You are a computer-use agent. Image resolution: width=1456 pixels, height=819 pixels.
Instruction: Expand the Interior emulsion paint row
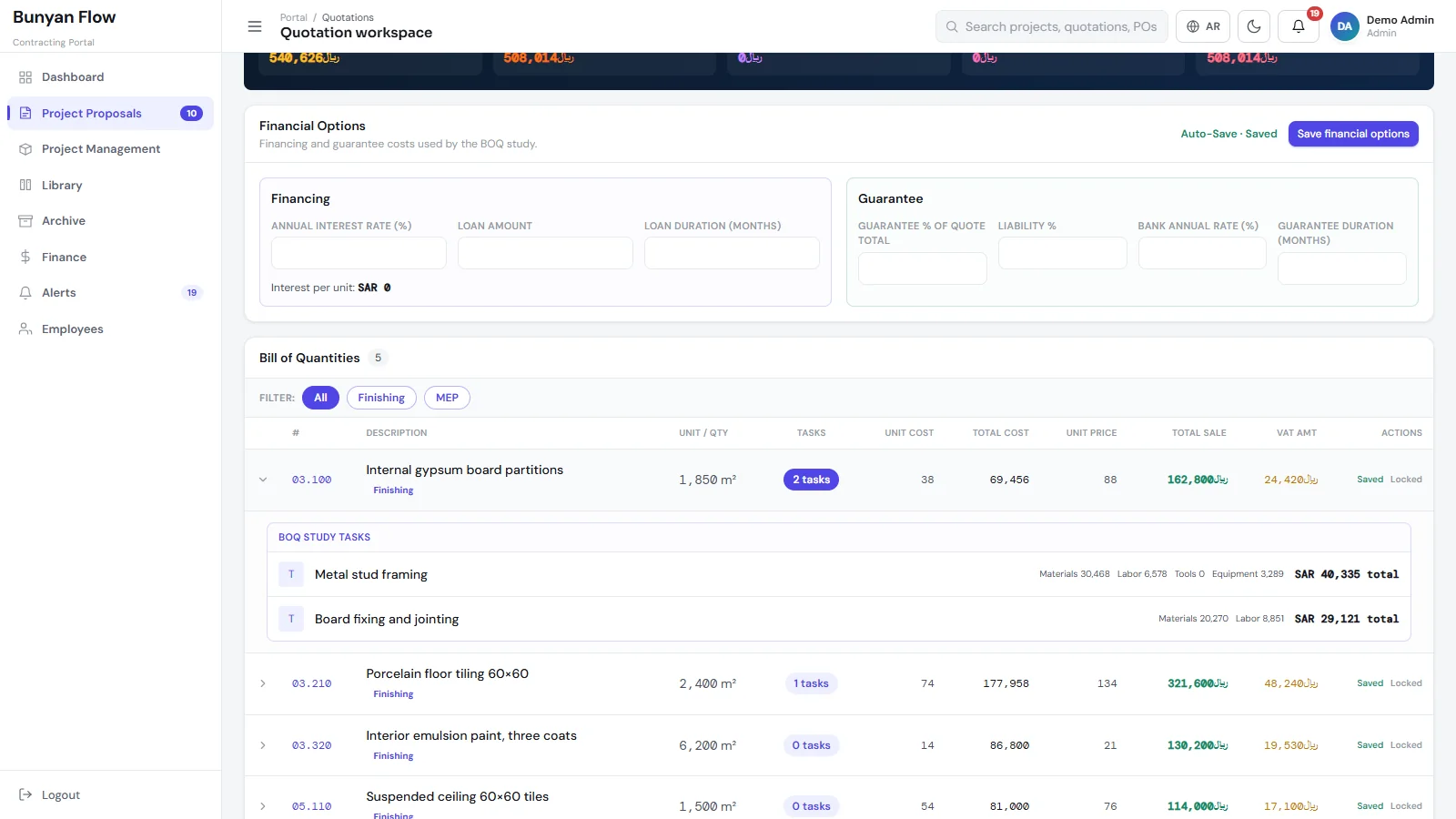tap(263, 745)
